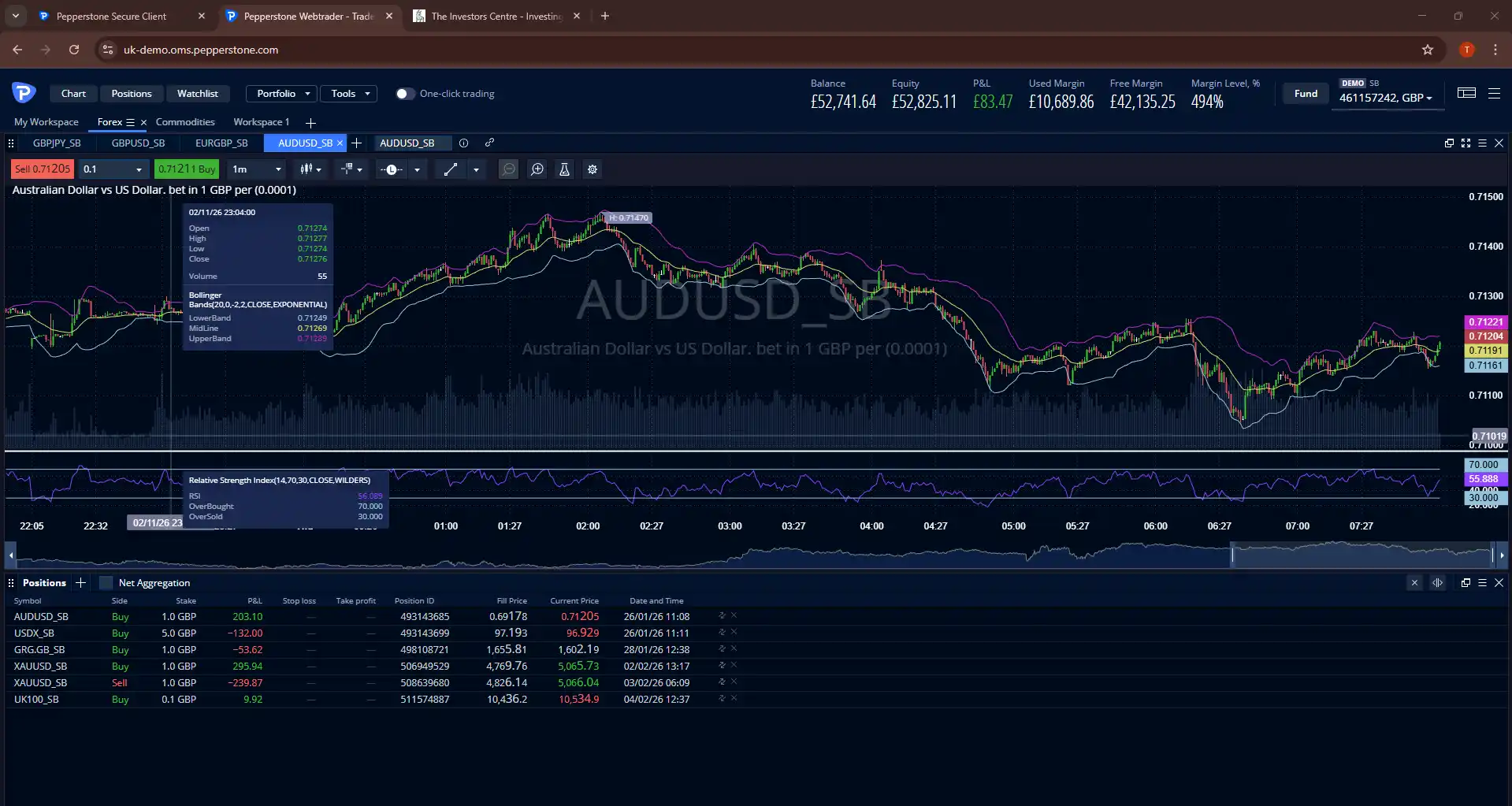Add tab next to Positions
This screenshot has width=1512, height=806.
coord(80,583)
